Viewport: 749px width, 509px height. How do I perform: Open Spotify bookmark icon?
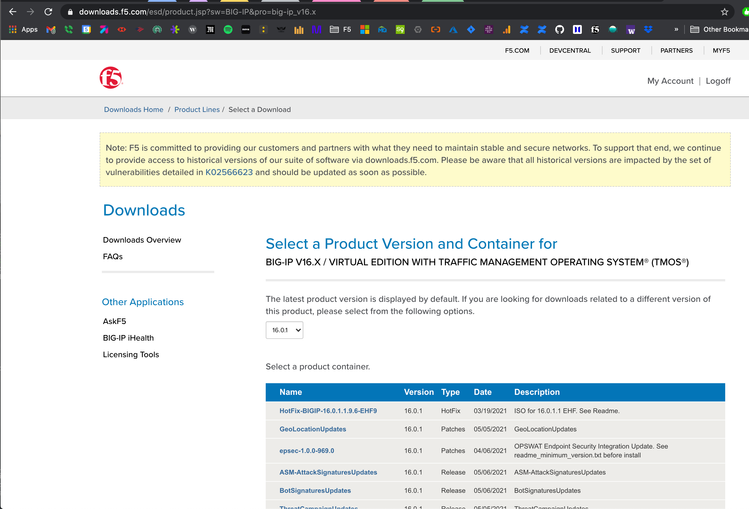[228, 30]
